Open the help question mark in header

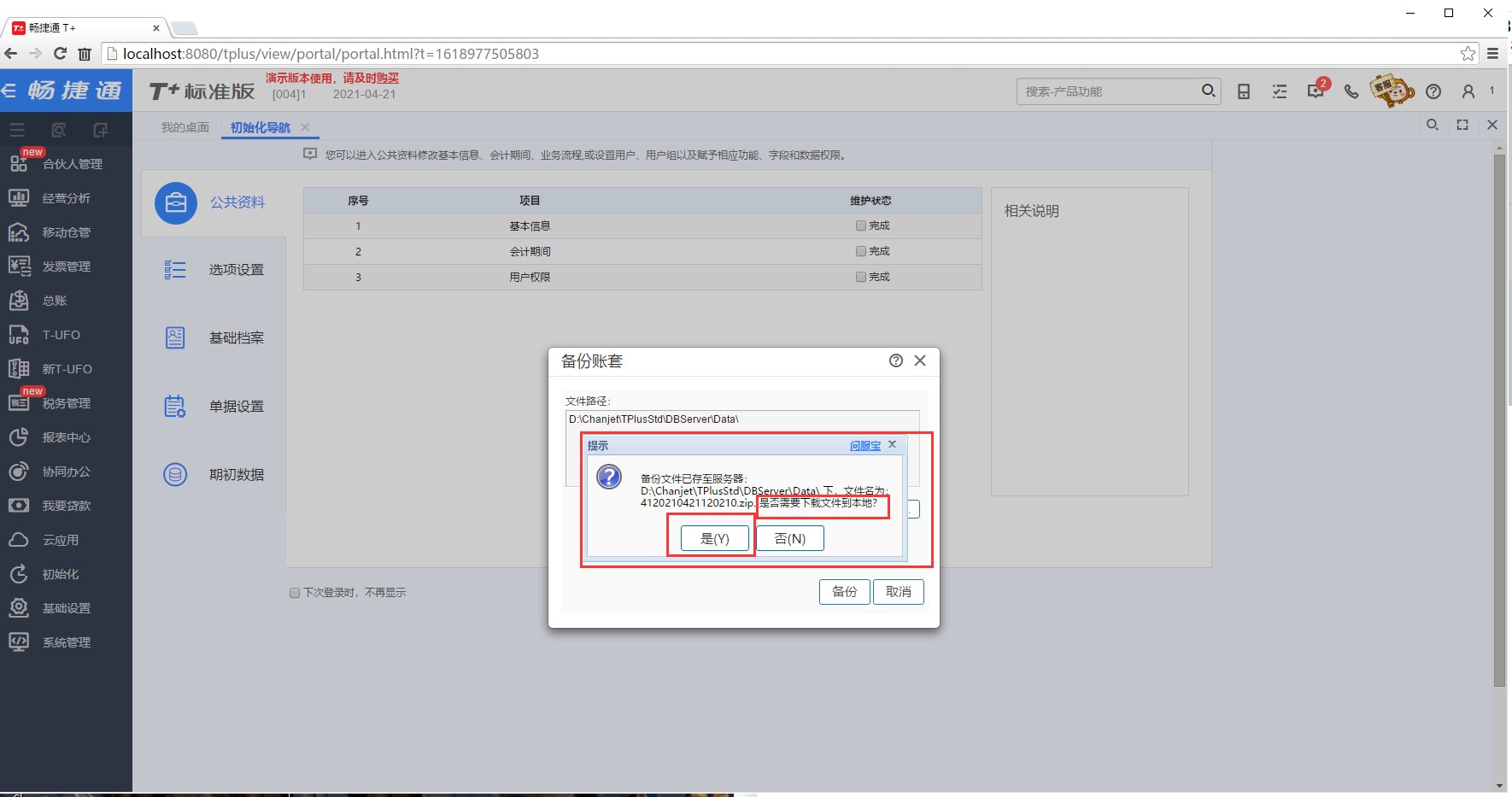click(1433, 91)
